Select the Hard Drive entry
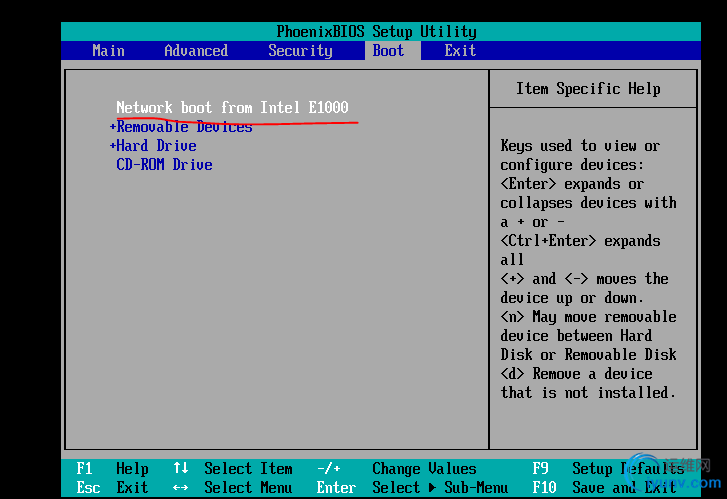Image resolution: width=727 pixels, height=499 pixels. [156, 146]
